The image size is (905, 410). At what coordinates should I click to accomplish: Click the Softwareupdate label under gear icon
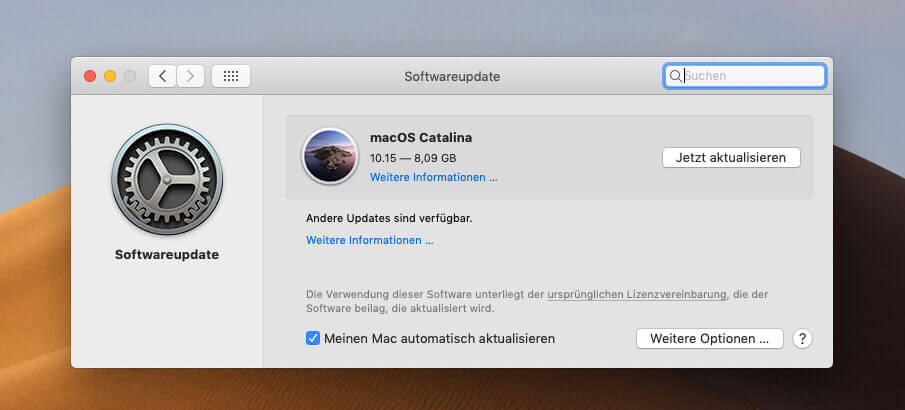click(x=167, y=255)
